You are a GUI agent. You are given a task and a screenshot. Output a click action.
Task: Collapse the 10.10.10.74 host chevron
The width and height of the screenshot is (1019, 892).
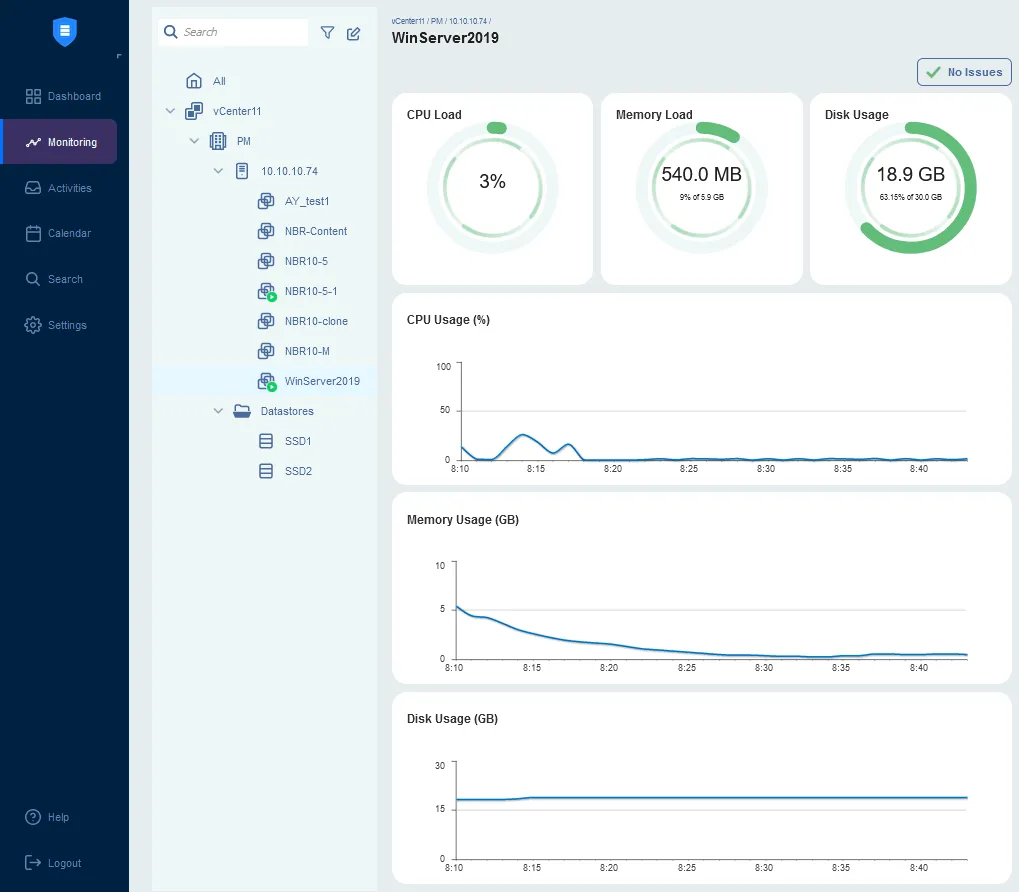pyautogui.click(x=218, y=171)
